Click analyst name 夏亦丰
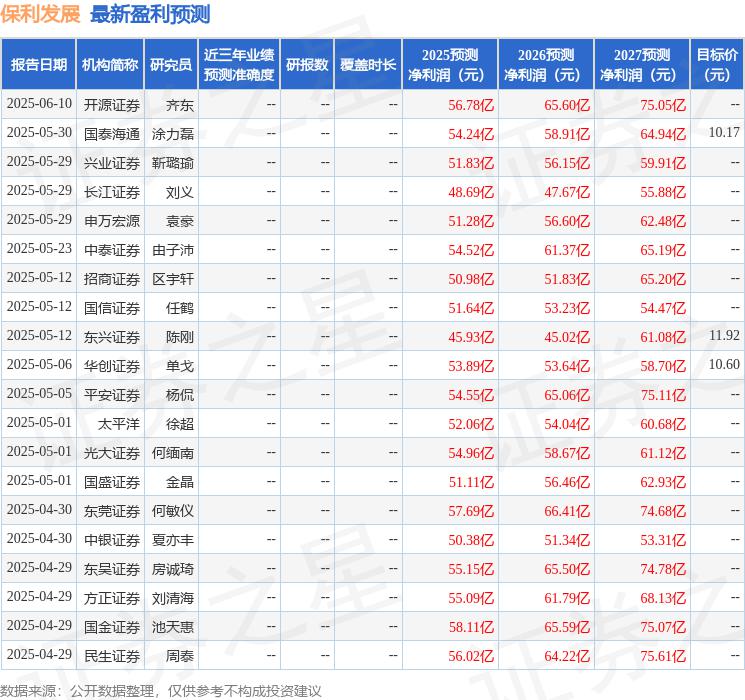The height and width of the screenshot is (700, 745). 173,540
